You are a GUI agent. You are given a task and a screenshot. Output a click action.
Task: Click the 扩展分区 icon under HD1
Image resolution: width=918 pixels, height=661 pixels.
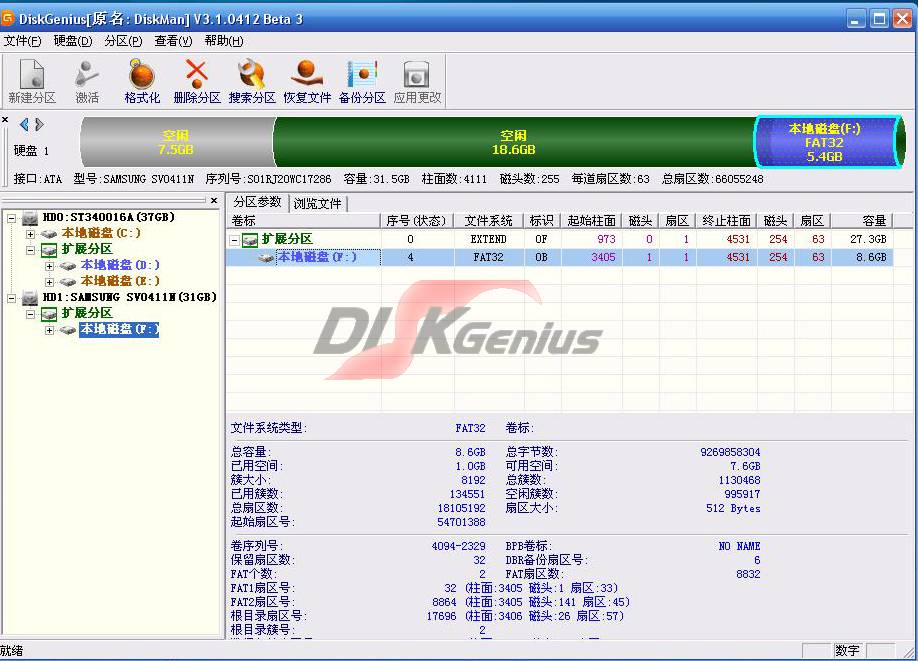click(x=49, y=314)
